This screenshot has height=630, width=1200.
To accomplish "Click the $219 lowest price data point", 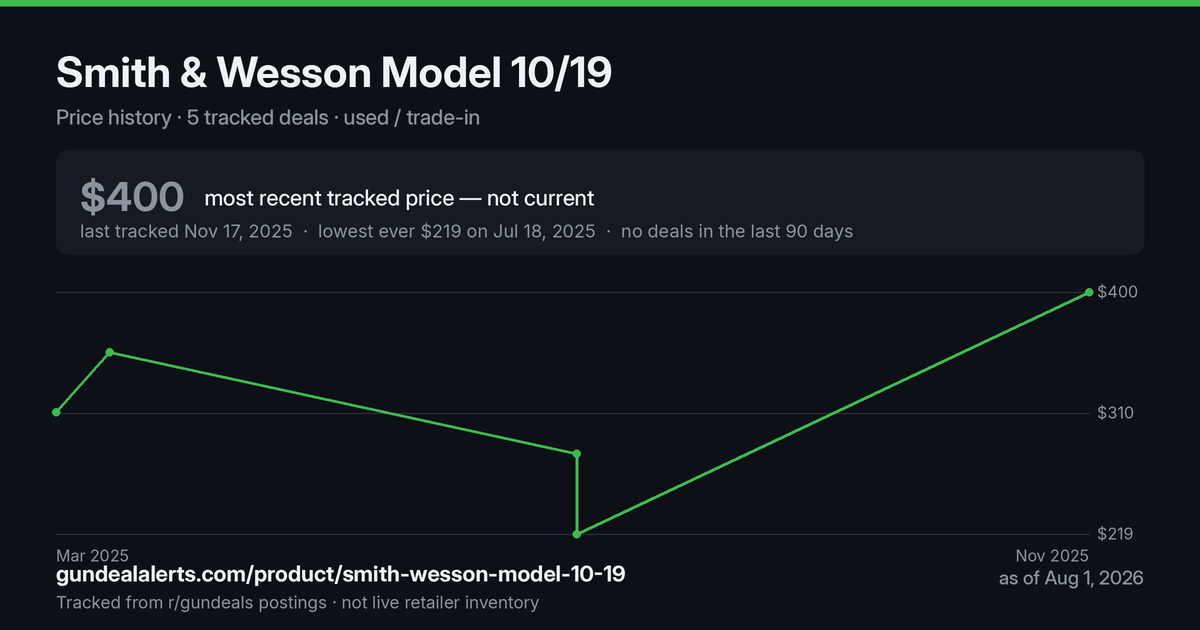I will click(577, 534).
